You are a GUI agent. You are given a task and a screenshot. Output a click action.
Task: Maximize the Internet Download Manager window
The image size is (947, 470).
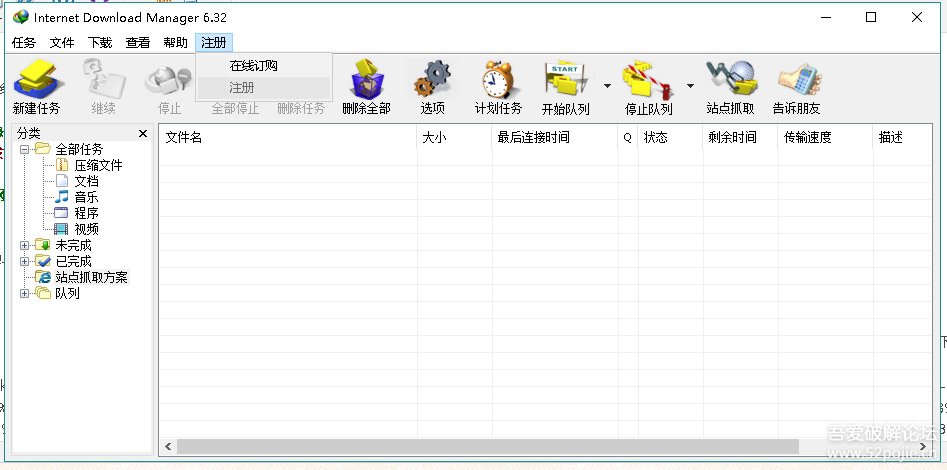pos(871,18)
